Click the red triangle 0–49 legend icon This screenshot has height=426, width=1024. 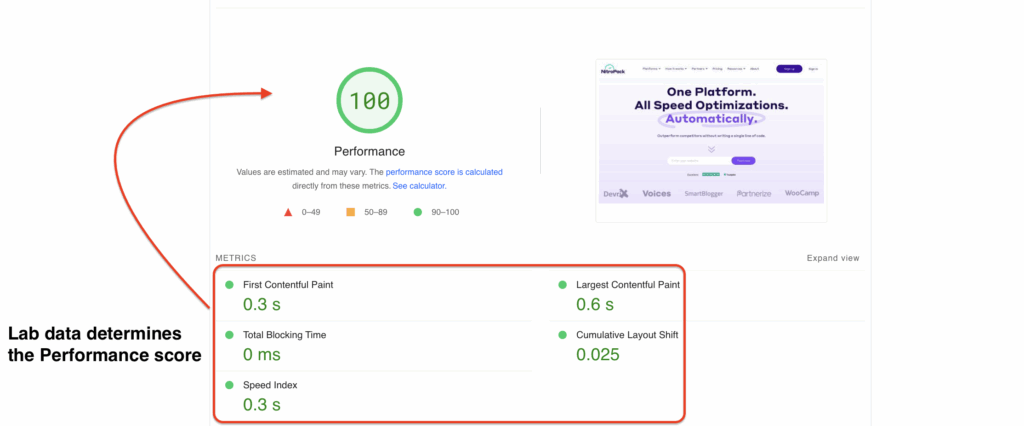pyautogui.click(x=288, y=212)
